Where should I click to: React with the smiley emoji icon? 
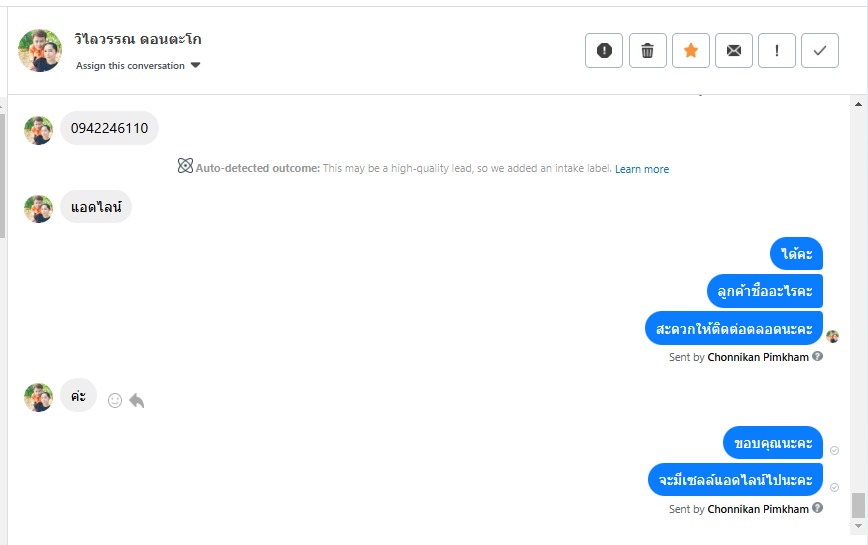(115, 400)
